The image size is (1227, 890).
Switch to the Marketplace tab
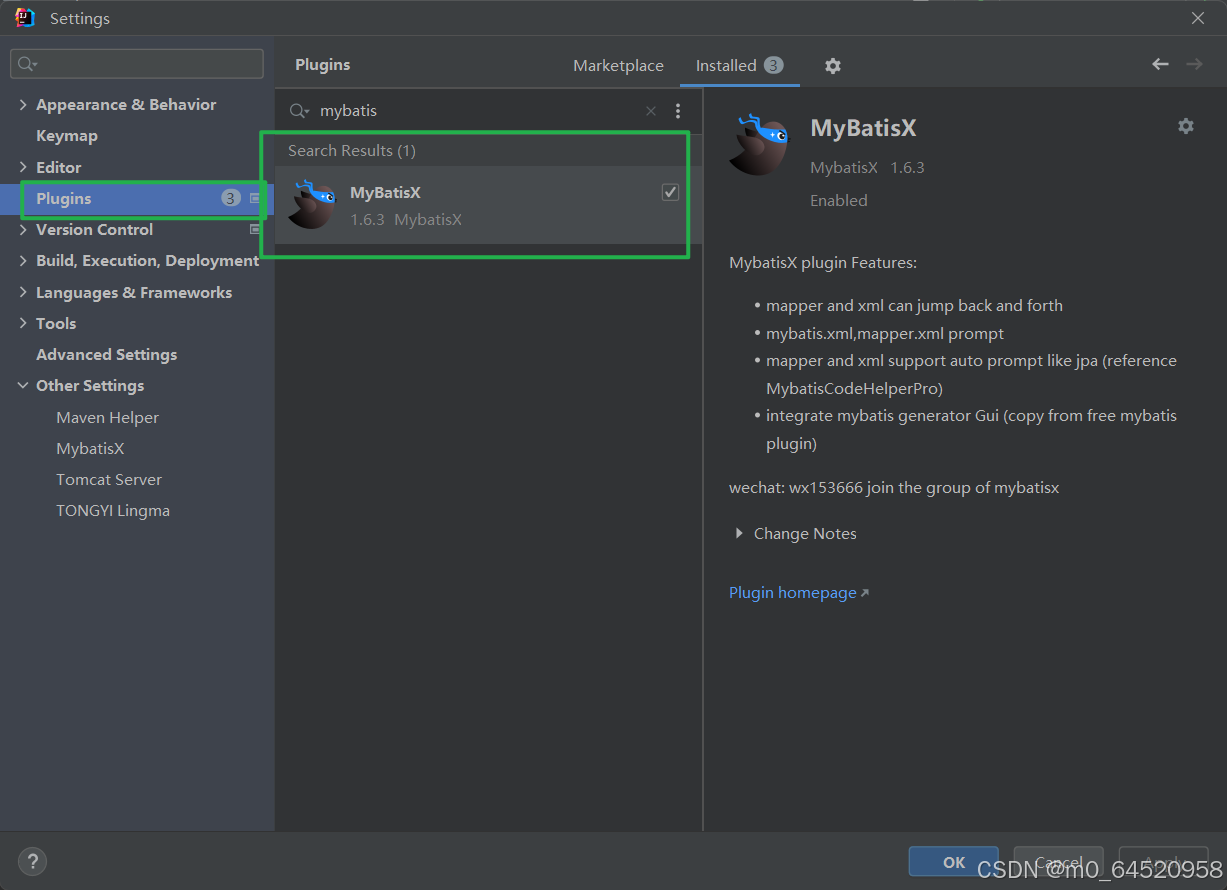tap(618, 66)
